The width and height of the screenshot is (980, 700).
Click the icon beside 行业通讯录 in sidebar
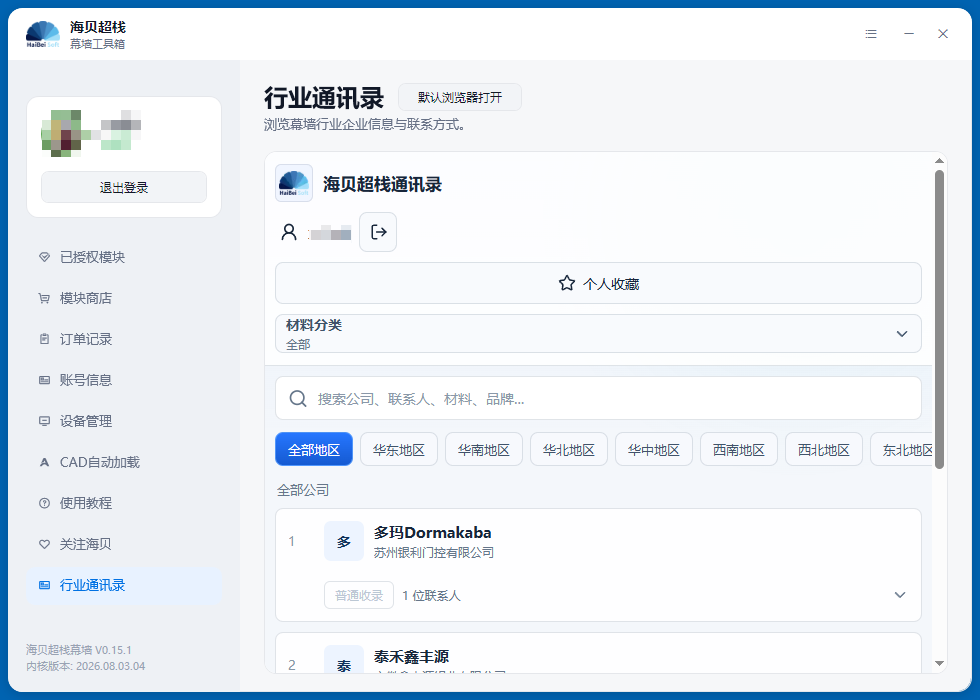[44, 585]
